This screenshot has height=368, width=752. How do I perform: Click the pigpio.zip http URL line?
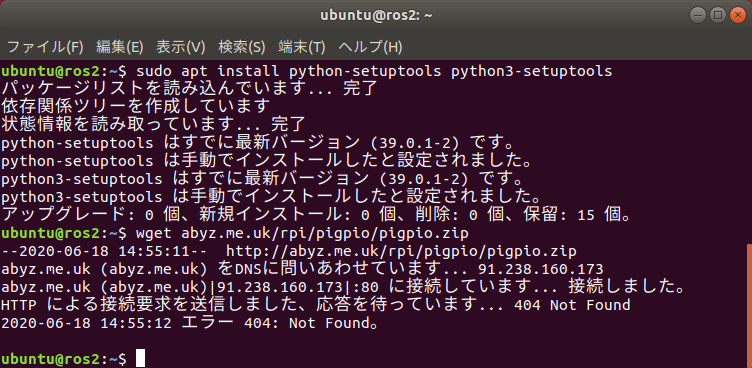[x=289, y=251]
